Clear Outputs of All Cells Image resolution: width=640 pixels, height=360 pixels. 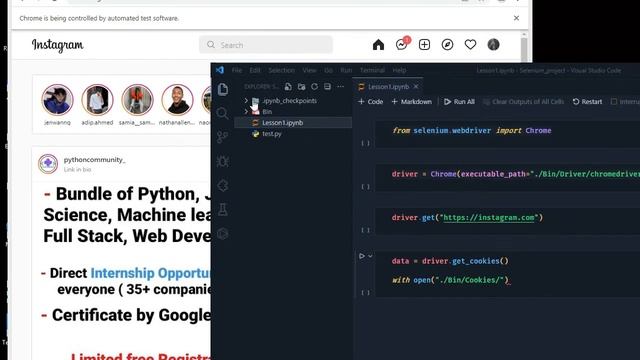pyautogui.click(x=523, y=102)
